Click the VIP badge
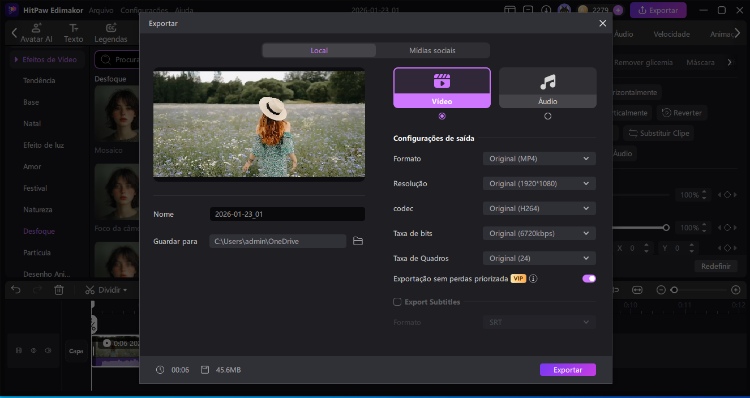This screenshot has width=750, height=398. (x=518, y=278)
